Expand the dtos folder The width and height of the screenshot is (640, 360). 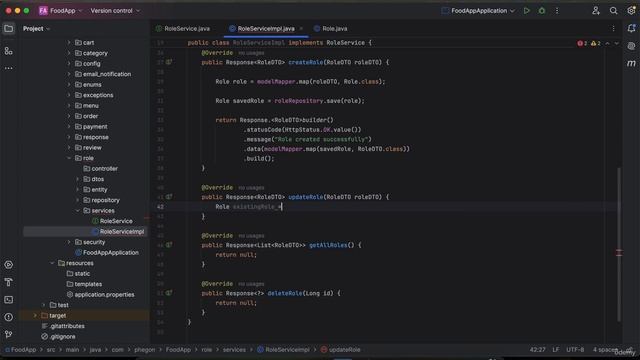pyautogui.click(x=78, y=179)
